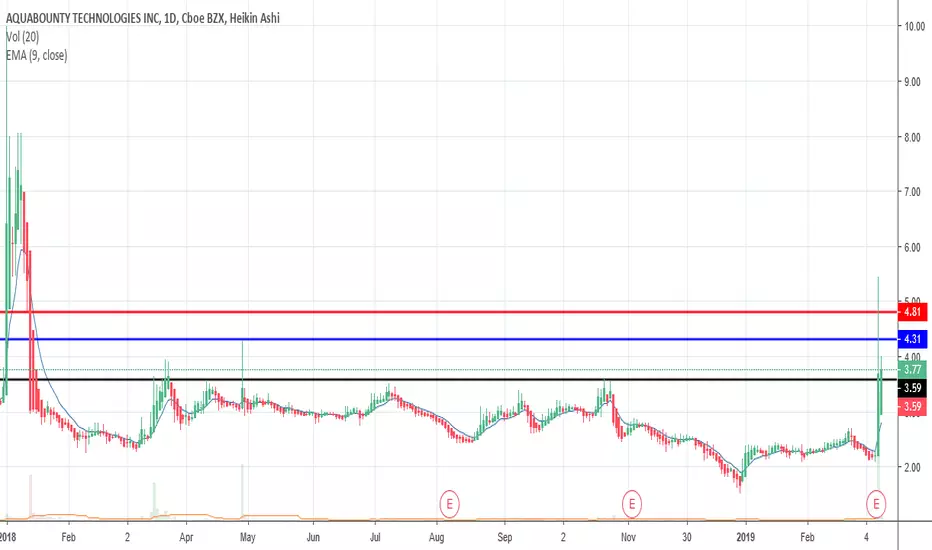Viewport: 932px width, 550px height.
Task: Click the Apr label on time axis
Action: [186, 537]
